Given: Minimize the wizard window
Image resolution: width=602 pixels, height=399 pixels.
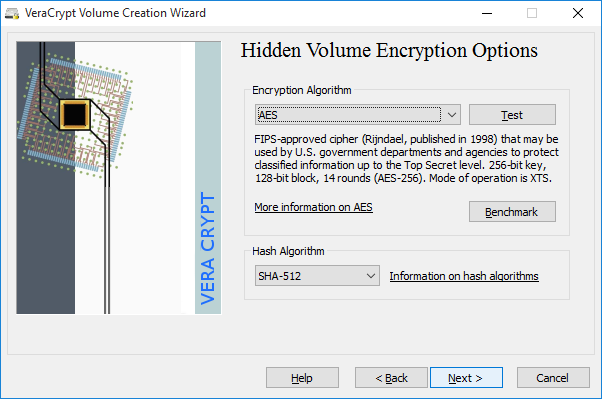Looking at the screenshot, I should 487,13.
